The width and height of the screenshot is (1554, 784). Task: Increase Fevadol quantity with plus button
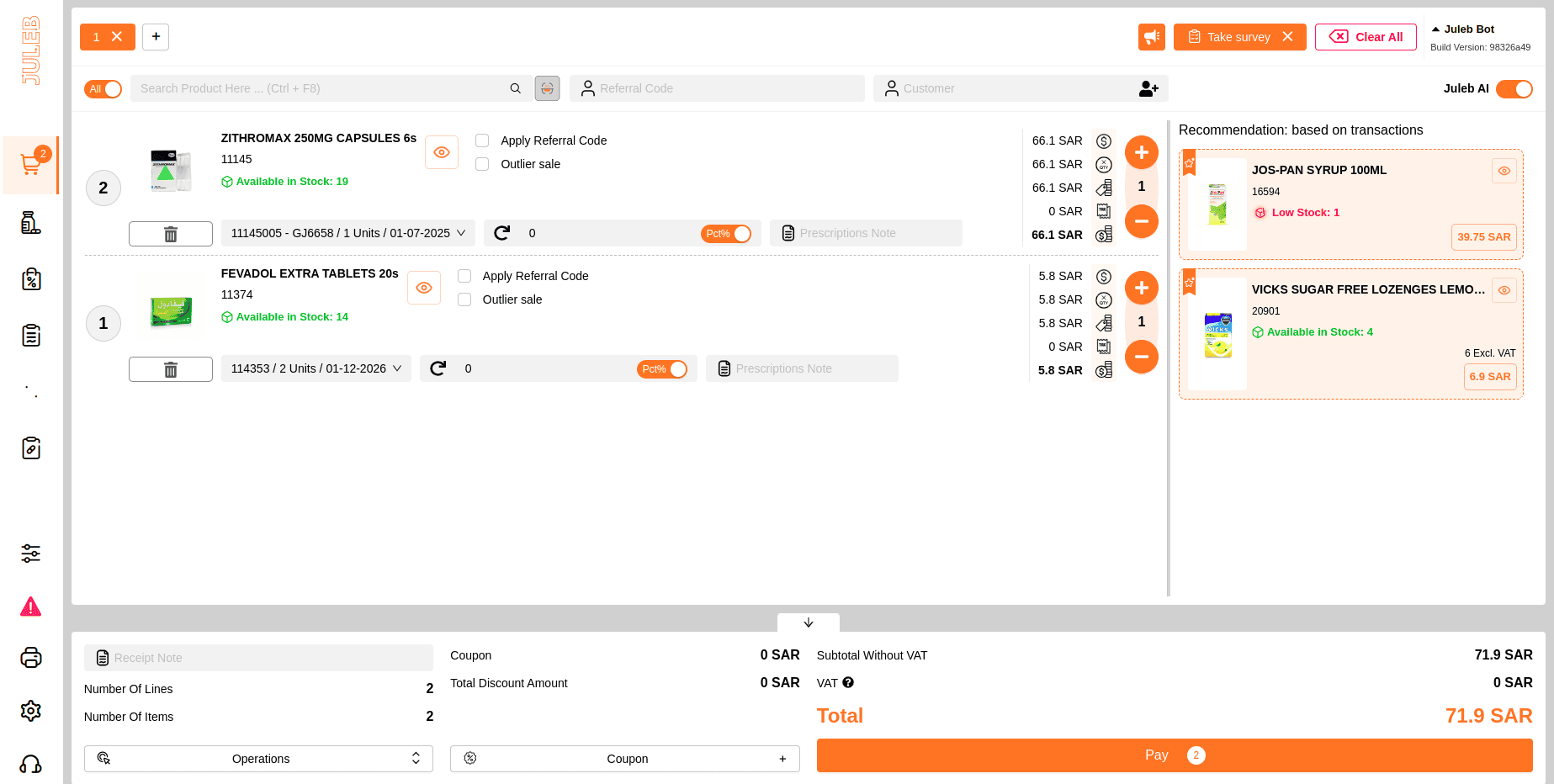point(1141,288)
